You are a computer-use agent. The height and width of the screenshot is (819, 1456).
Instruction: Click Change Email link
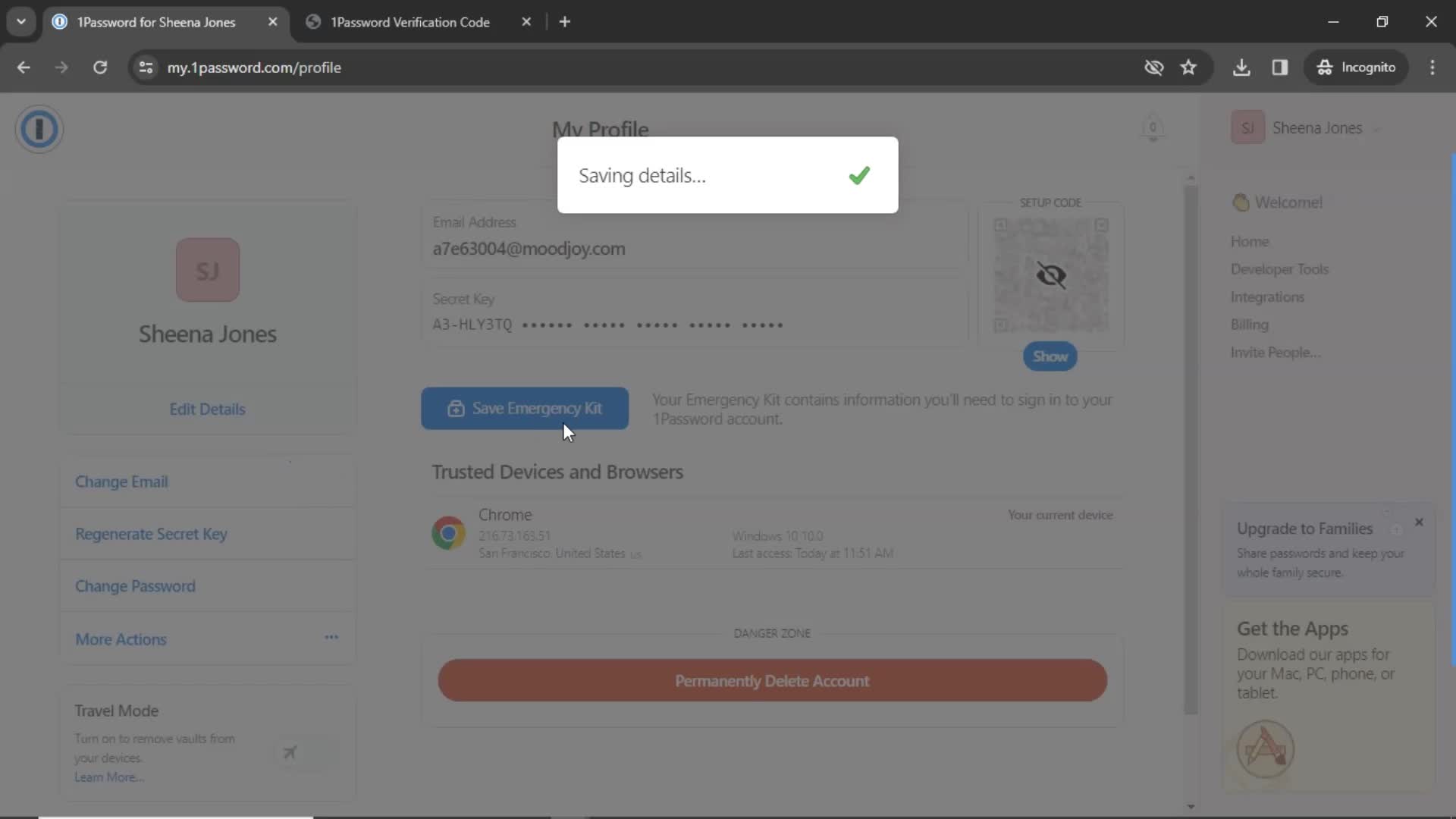121,481
